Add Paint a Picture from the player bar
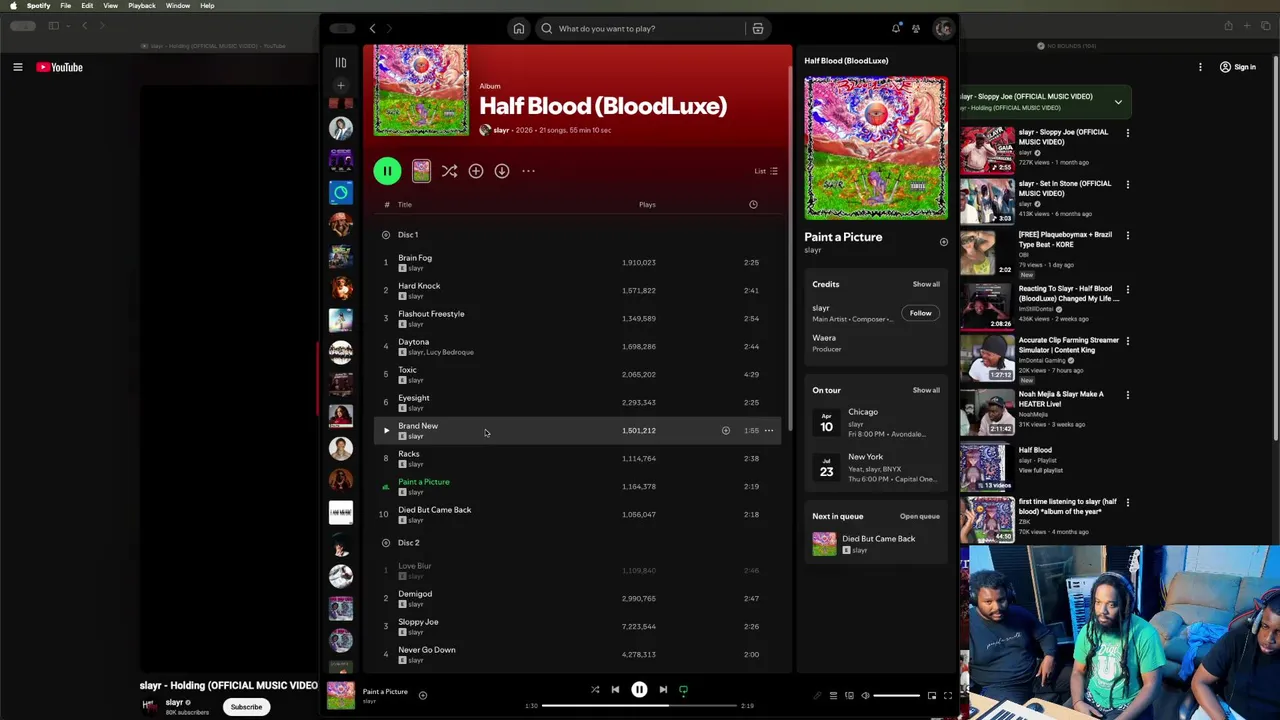This screenshot has height=720, width=1280. pos(423,696)
